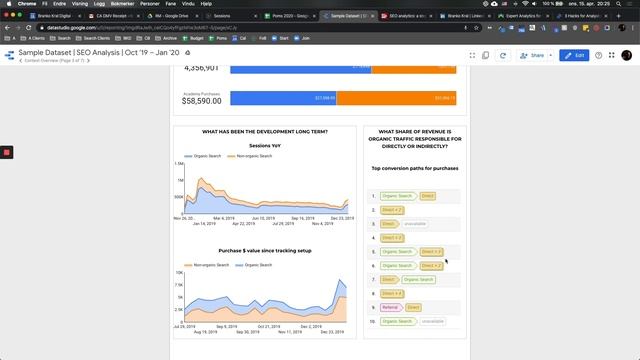Toggle Organic Search legend in Purchase value chart

tap(253, 265)
